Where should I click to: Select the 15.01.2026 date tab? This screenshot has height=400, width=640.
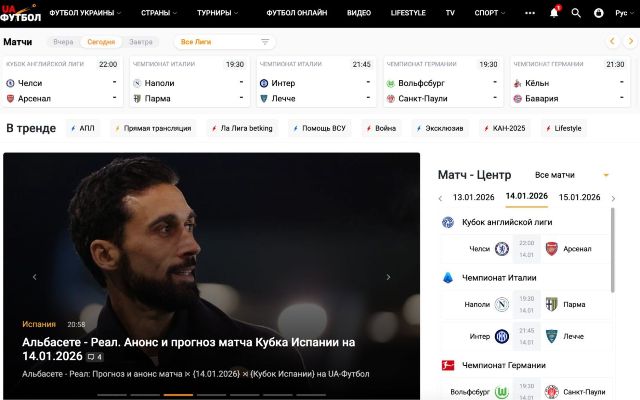coord(579,197)
